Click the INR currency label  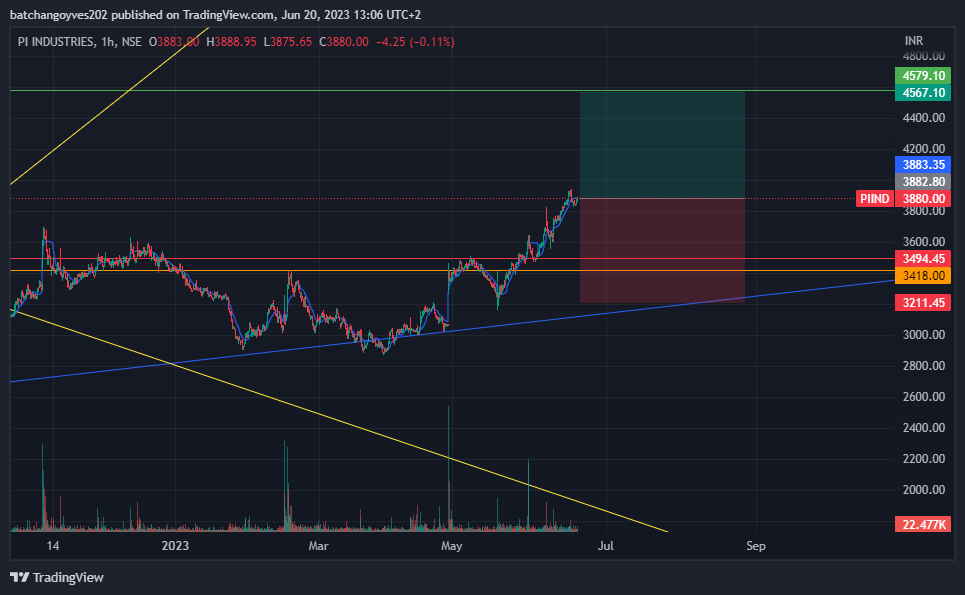coord(914,41)
